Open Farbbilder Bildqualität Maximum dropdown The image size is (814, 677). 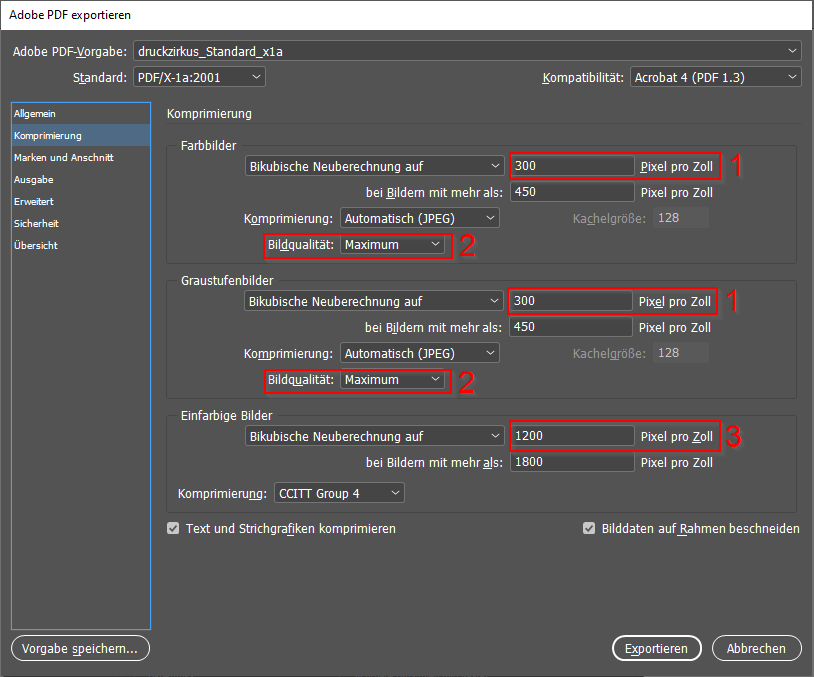[393, 245]
